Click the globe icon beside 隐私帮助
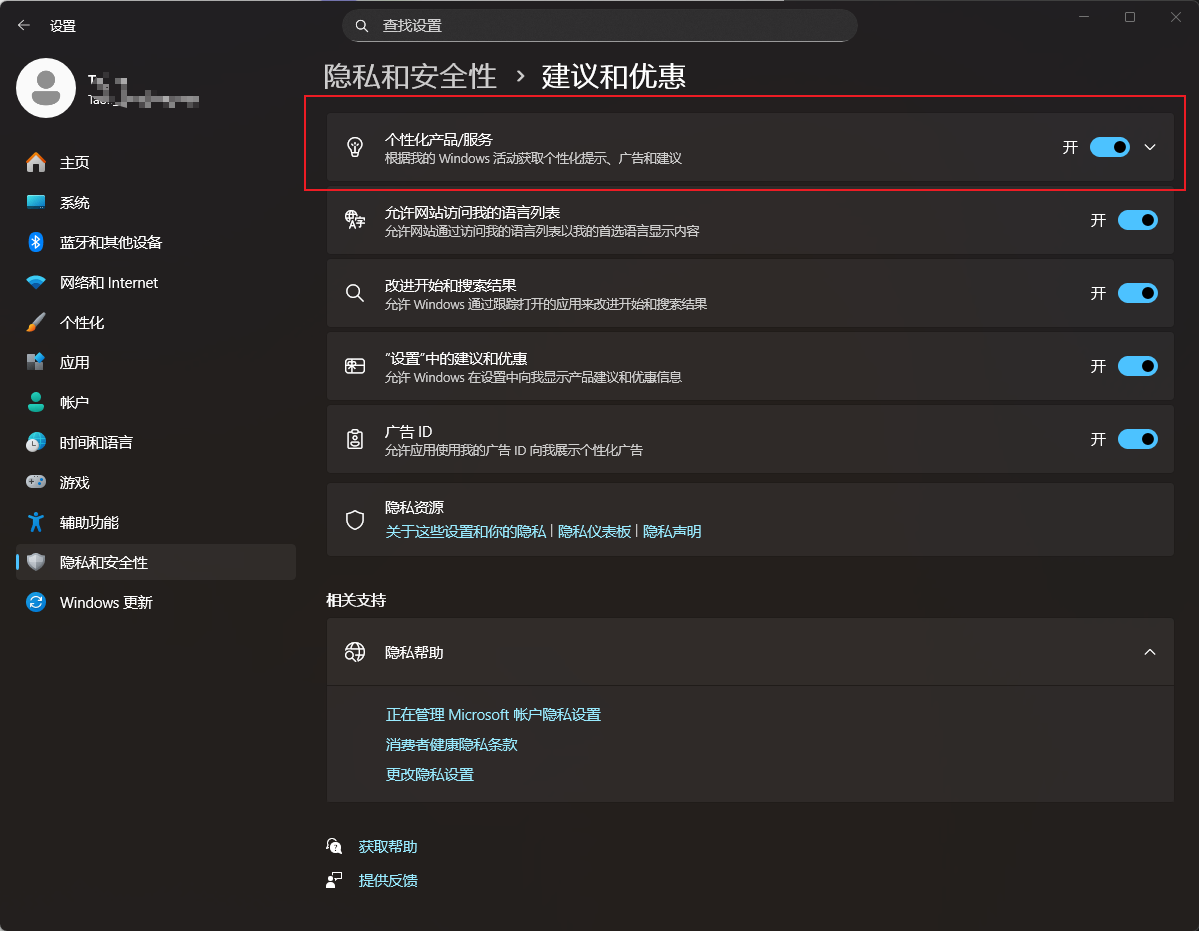Image resolution: width=1199 pixels, height=931 pixels. [355, 652]
